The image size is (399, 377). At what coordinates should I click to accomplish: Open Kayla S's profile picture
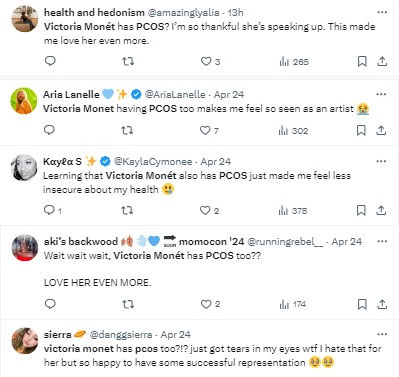(x=24, y=168)
